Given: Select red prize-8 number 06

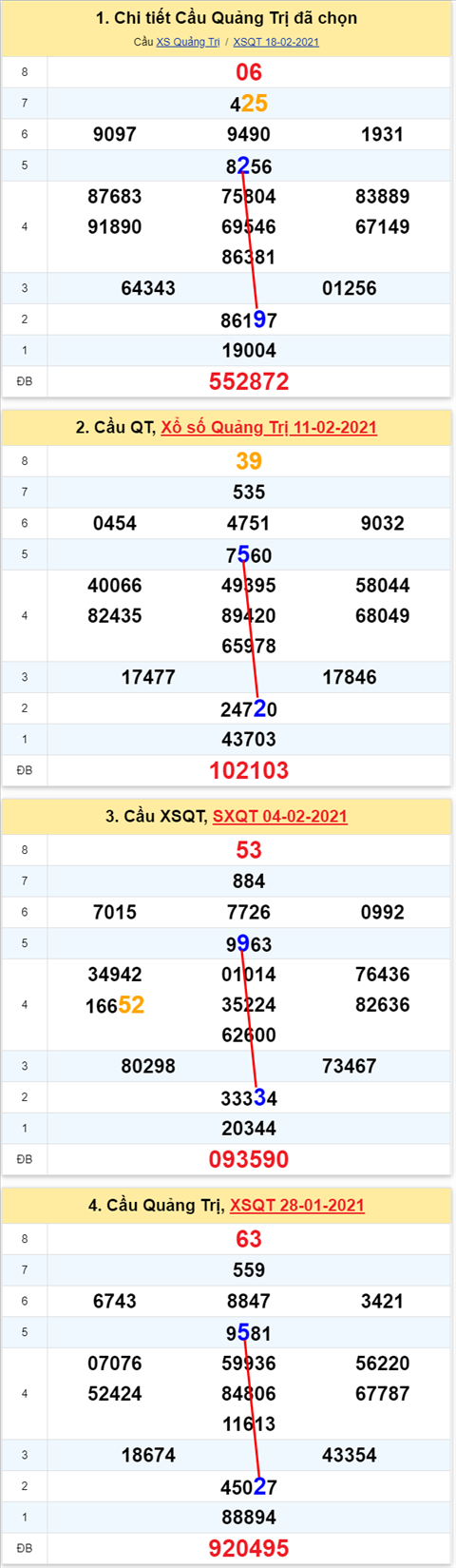Looking at the screenshot, I should point(249,72).
